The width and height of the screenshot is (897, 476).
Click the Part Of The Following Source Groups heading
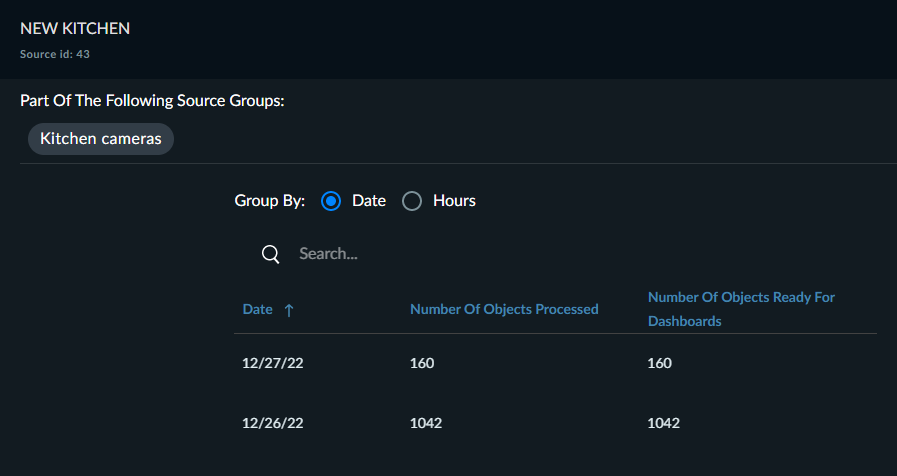coord(152,101)
